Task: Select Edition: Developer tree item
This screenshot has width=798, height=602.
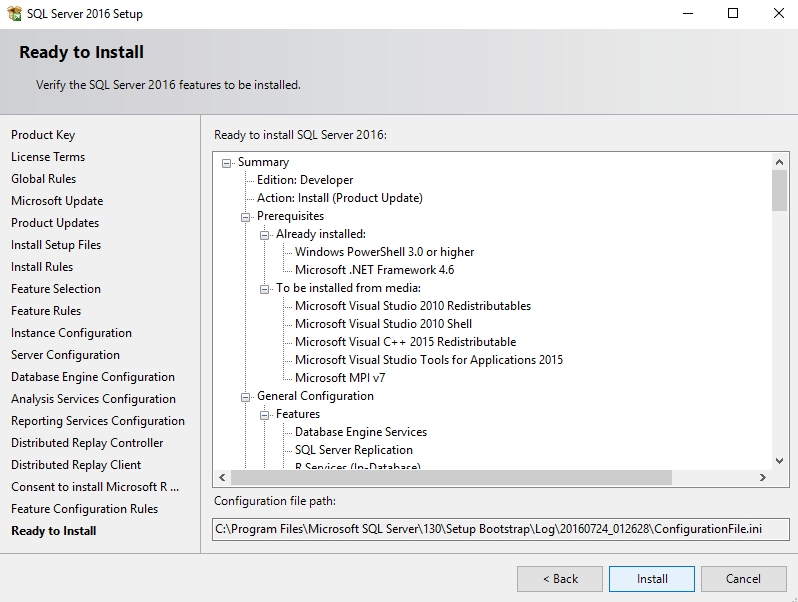Action: (x=304, y=180)
